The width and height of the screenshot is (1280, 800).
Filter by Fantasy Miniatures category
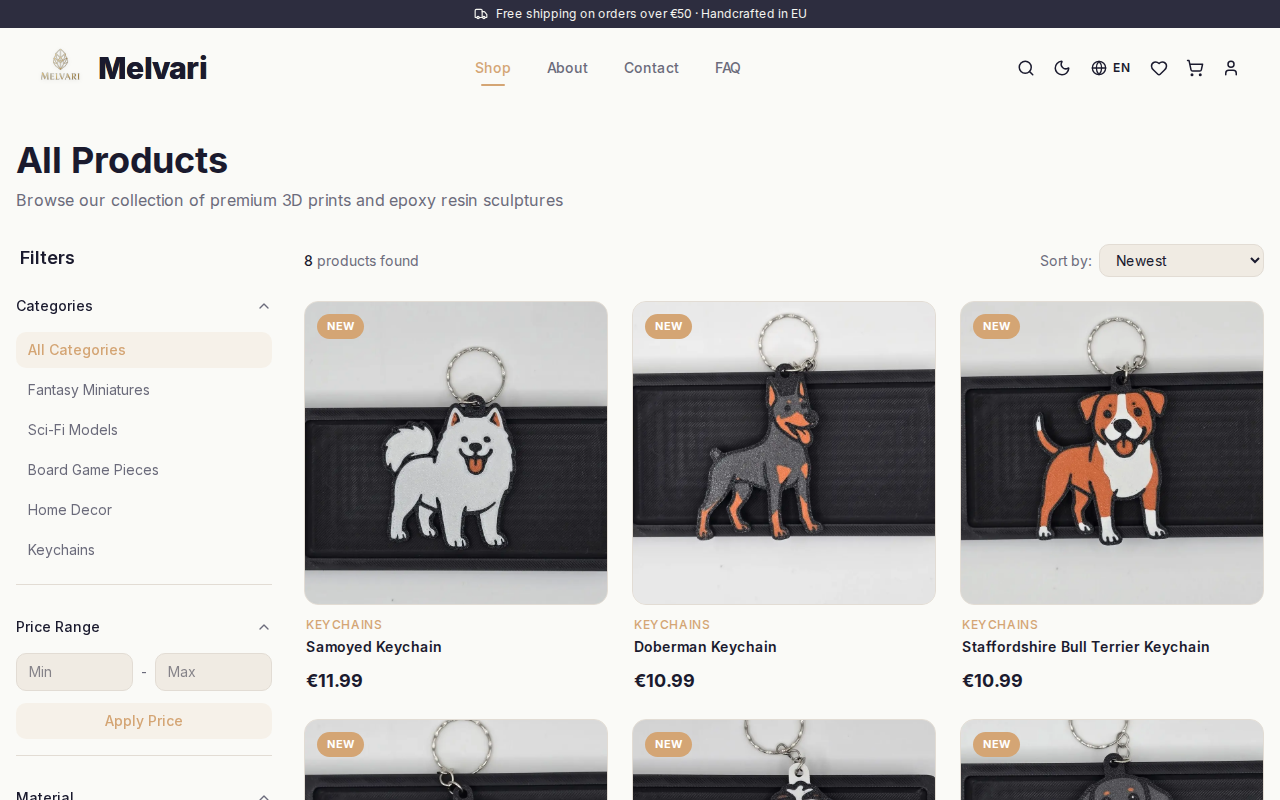click(x=144, y=390)
